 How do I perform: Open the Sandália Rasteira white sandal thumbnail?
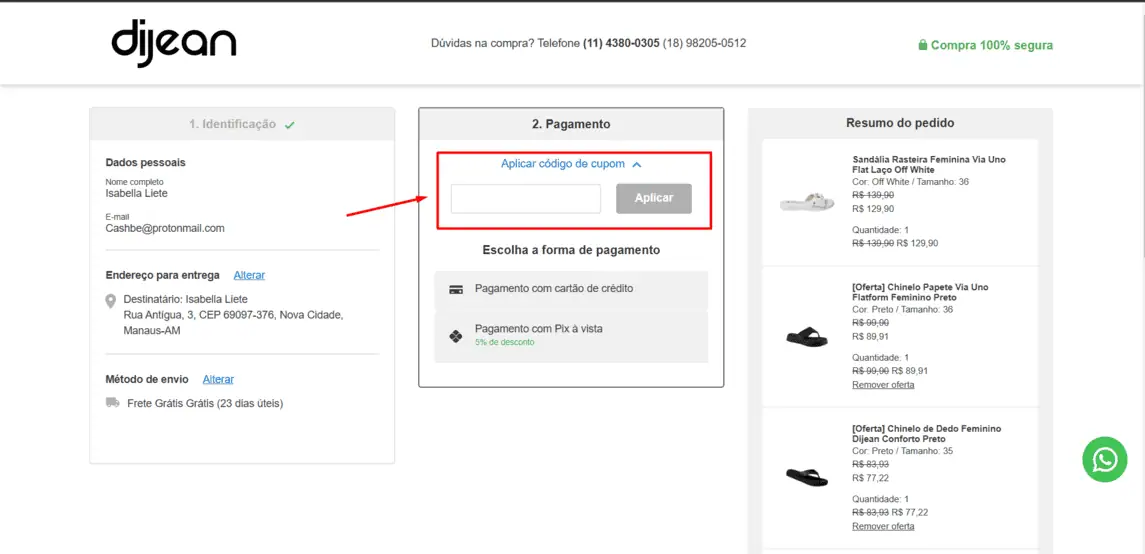[807, 201]
